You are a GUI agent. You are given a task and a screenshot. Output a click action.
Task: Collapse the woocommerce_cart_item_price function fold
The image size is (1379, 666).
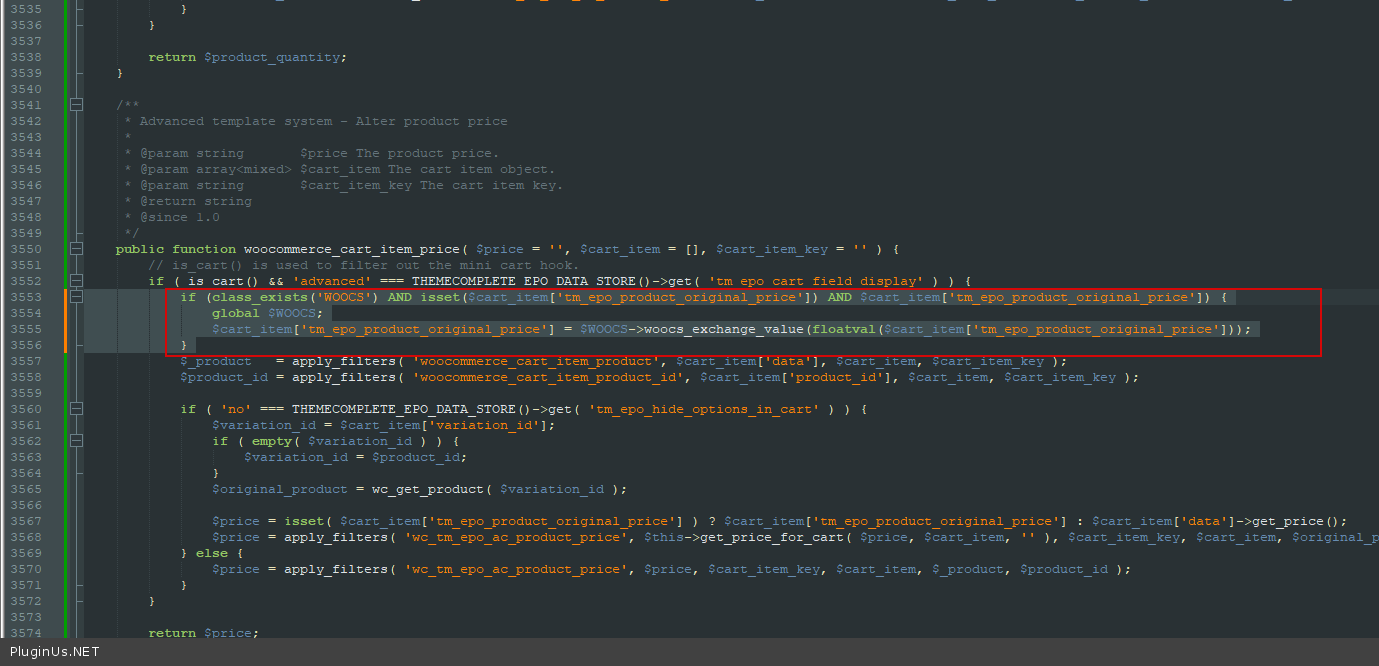point(77,249)
